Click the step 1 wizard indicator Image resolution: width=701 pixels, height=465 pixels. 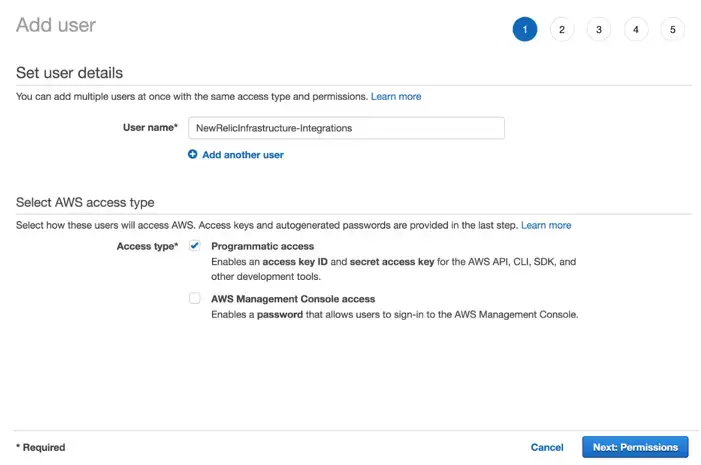click(x=525, y=30)
